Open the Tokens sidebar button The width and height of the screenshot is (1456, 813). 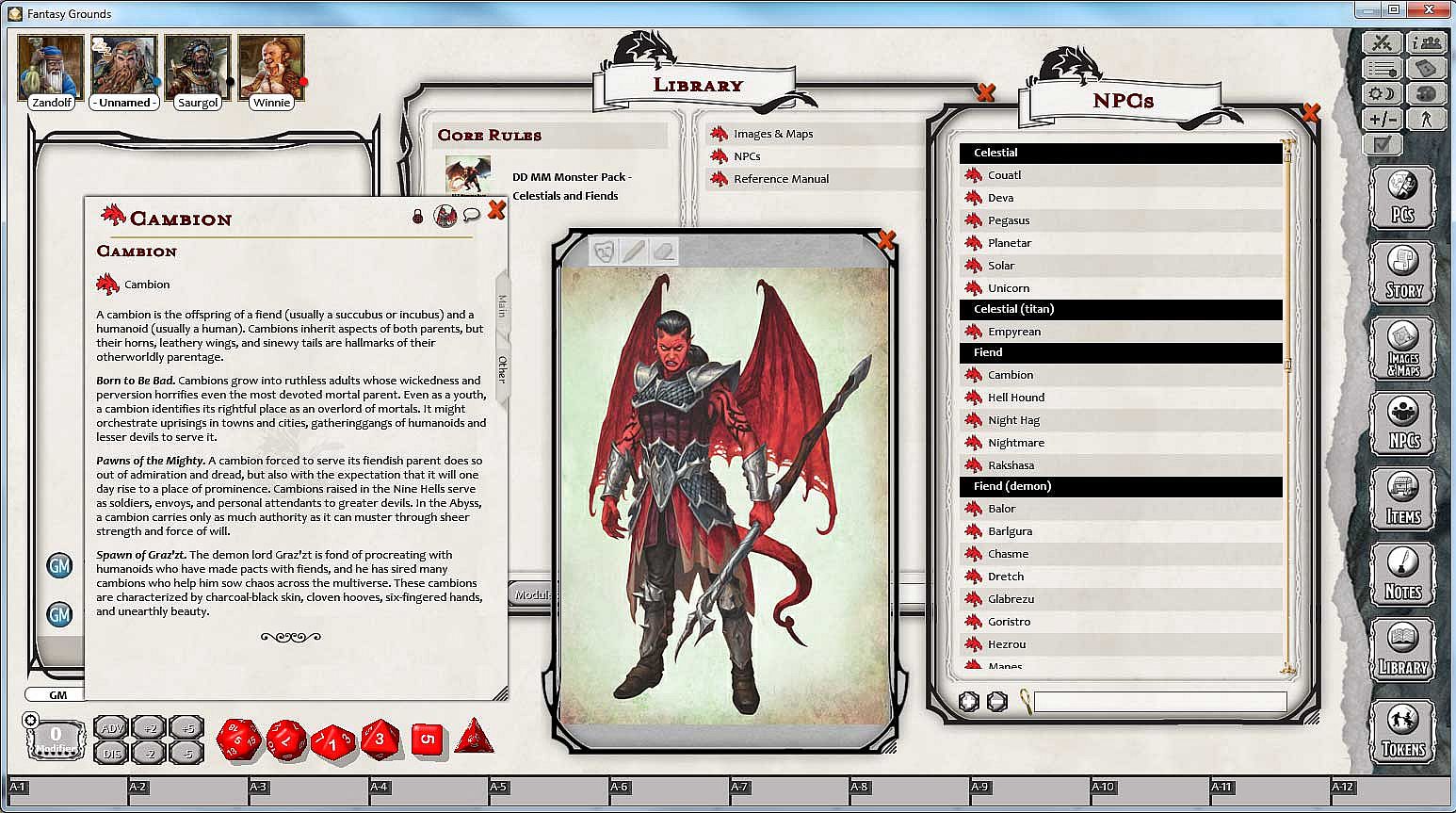(x=1403, y=731)
